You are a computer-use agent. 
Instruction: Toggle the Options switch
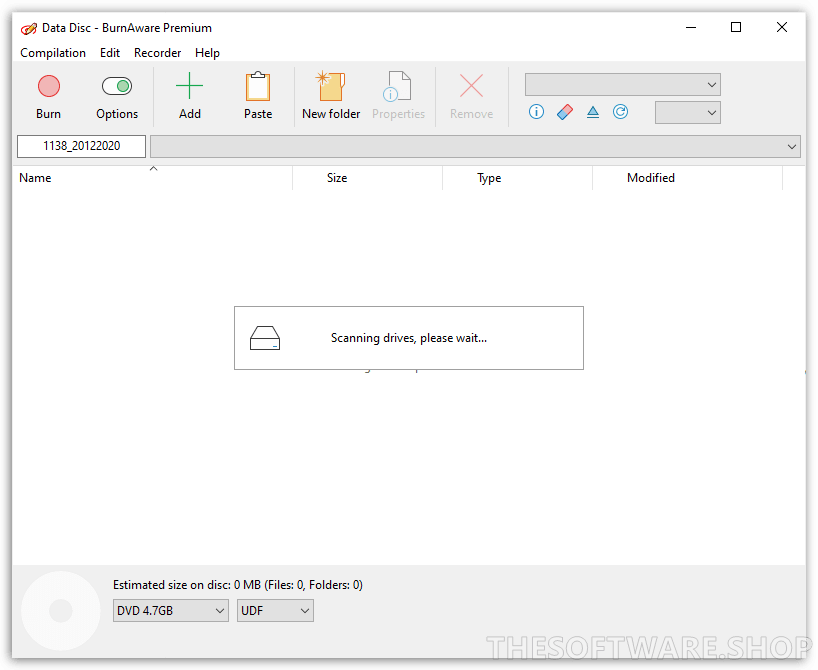pyautogui.click(x=117, y=87)
